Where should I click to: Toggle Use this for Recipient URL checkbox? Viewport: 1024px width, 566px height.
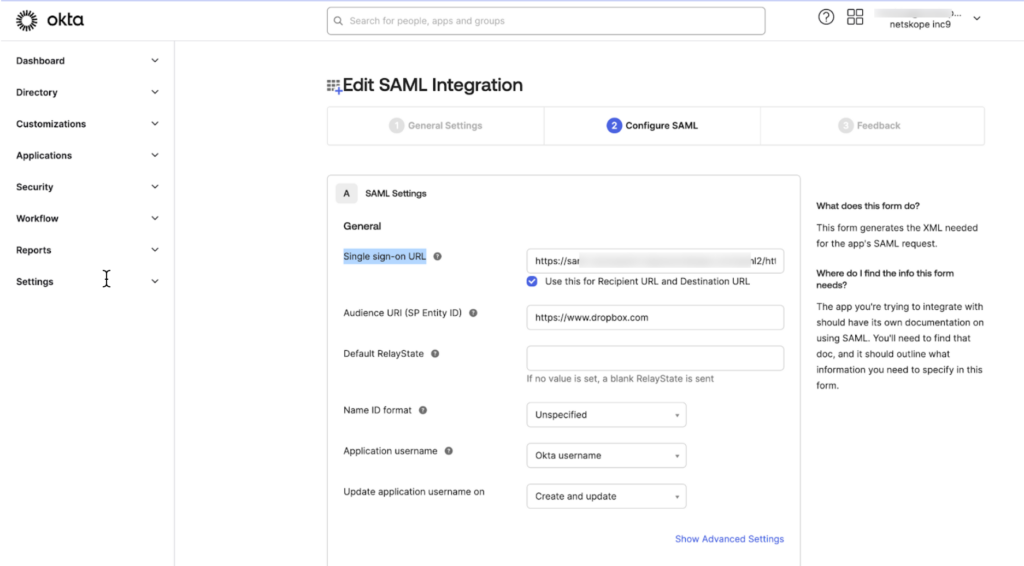click(x=532, y=281)
